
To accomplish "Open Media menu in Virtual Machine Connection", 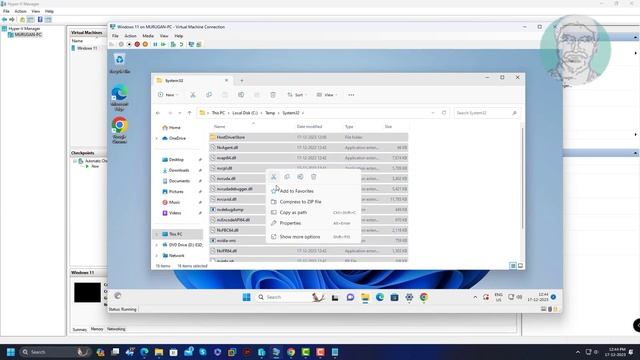I will (x=148, y=36).
